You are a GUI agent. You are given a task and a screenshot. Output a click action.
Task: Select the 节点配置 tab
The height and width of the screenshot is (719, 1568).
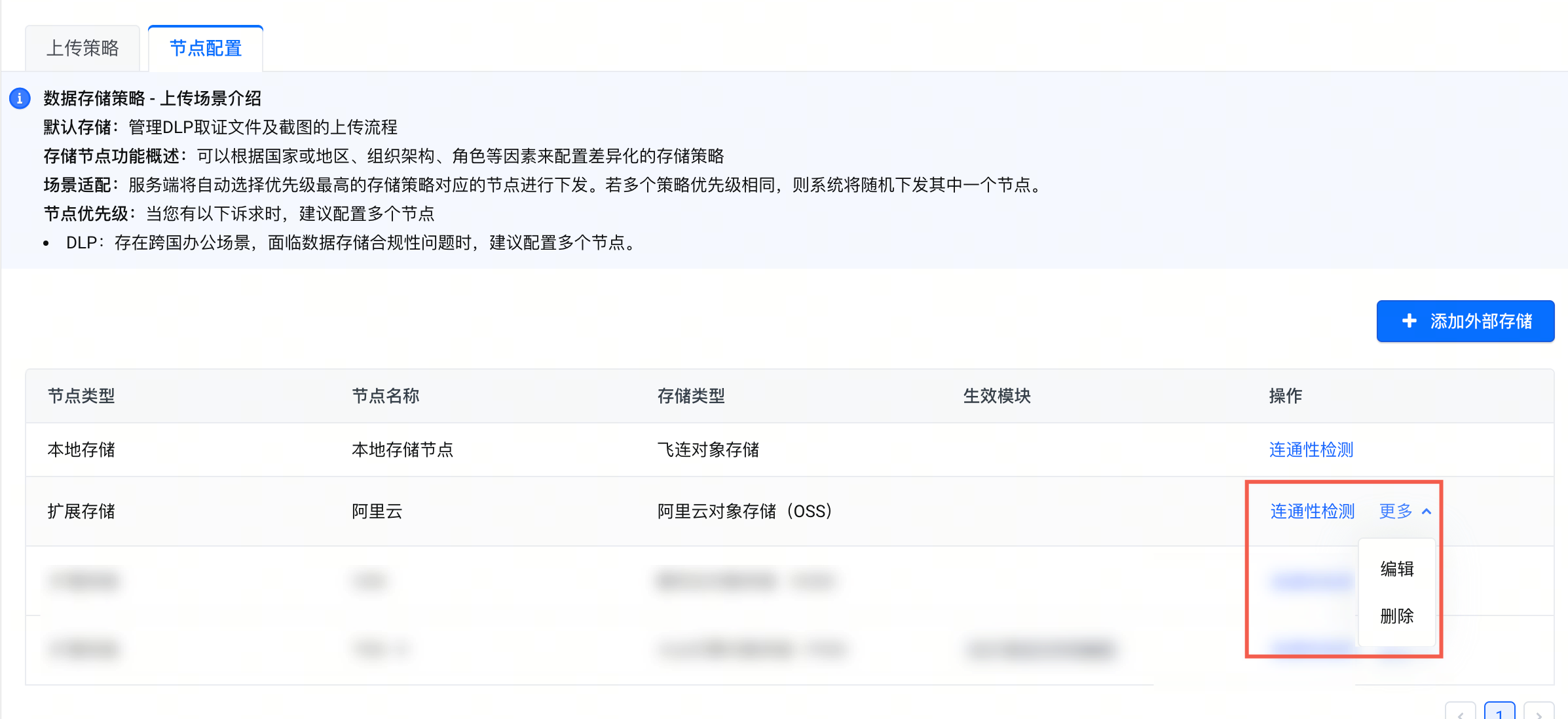tap(206, 48)
